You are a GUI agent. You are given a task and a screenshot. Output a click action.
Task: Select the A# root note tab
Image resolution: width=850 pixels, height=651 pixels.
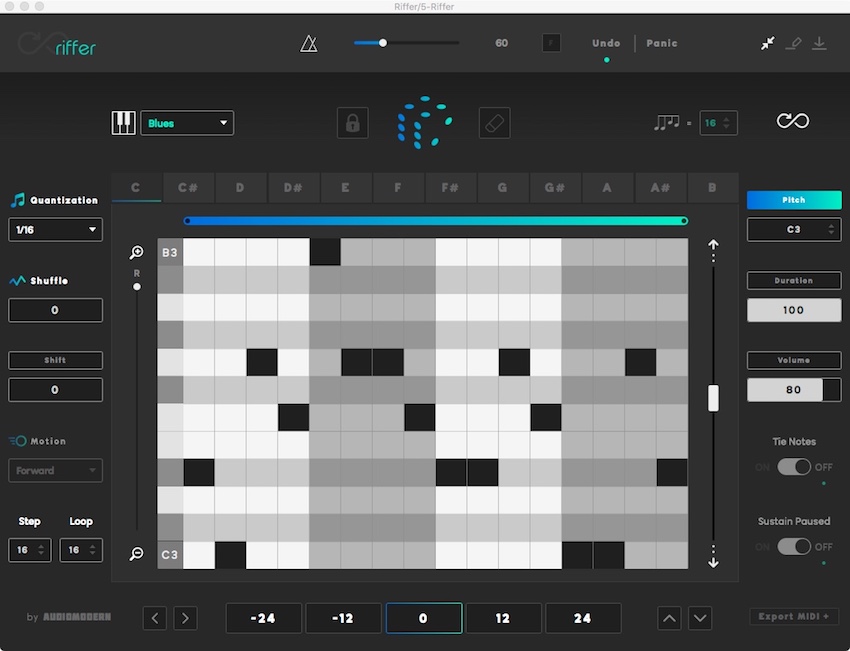(x=660, y=188)
